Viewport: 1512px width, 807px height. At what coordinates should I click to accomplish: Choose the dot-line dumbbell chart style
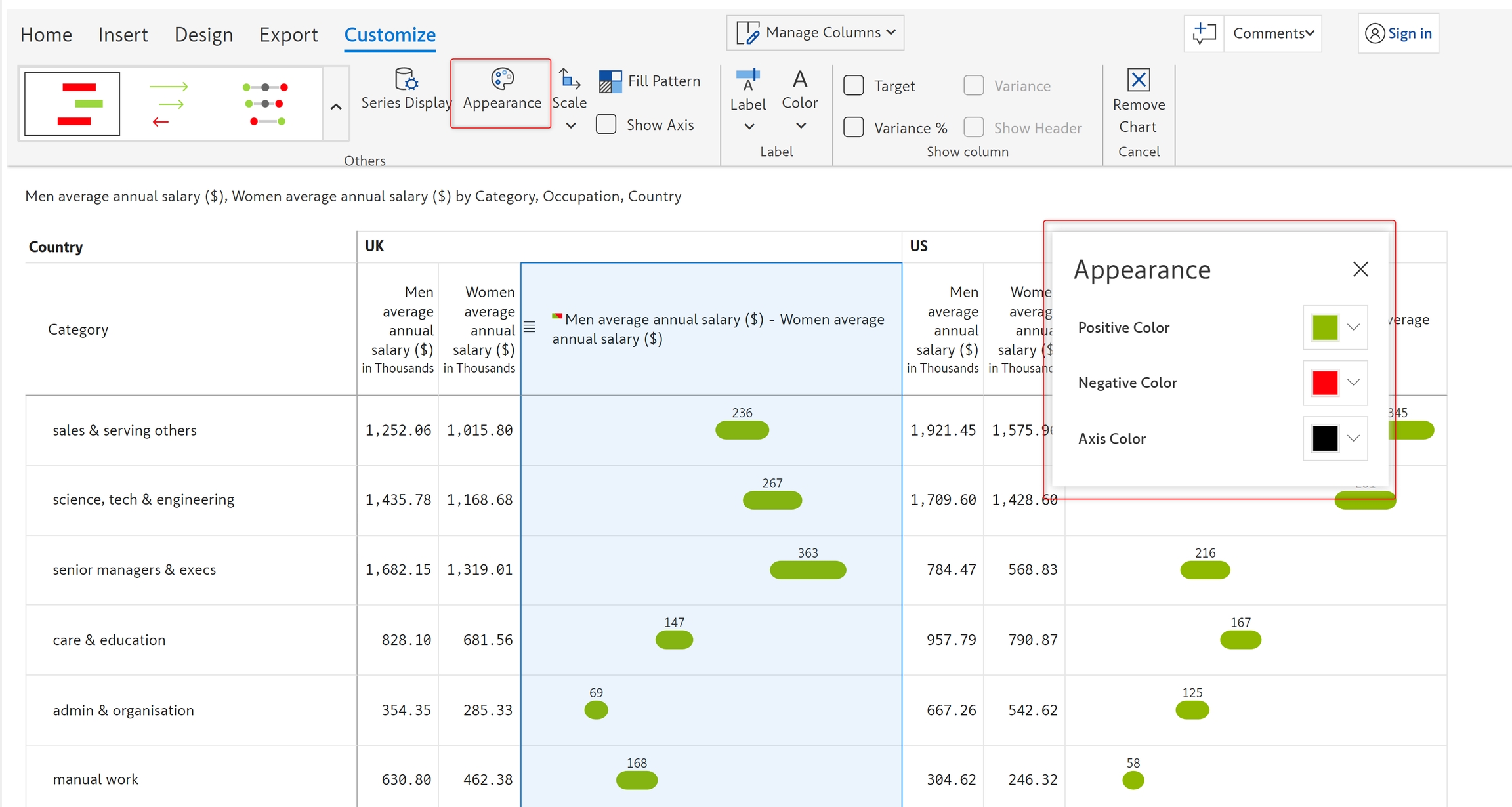(265, 104)
